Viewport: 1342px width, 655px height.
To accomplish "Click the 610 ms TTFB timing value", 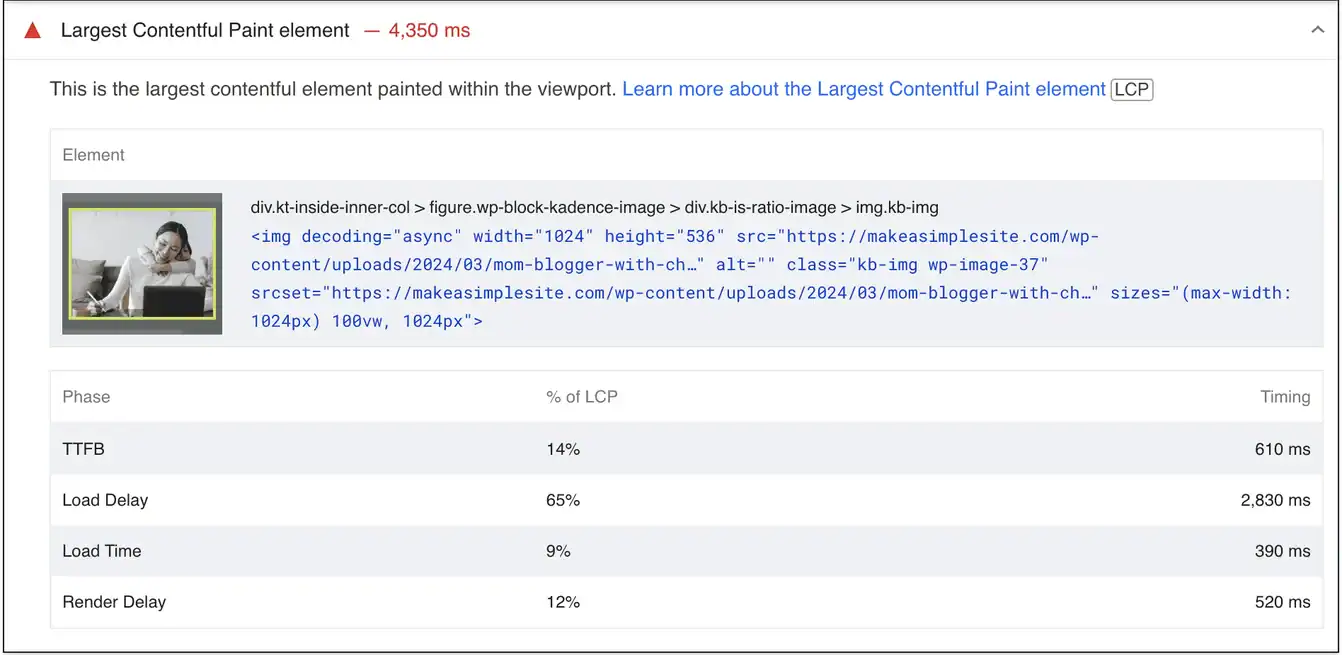I will coord(1282,449).
